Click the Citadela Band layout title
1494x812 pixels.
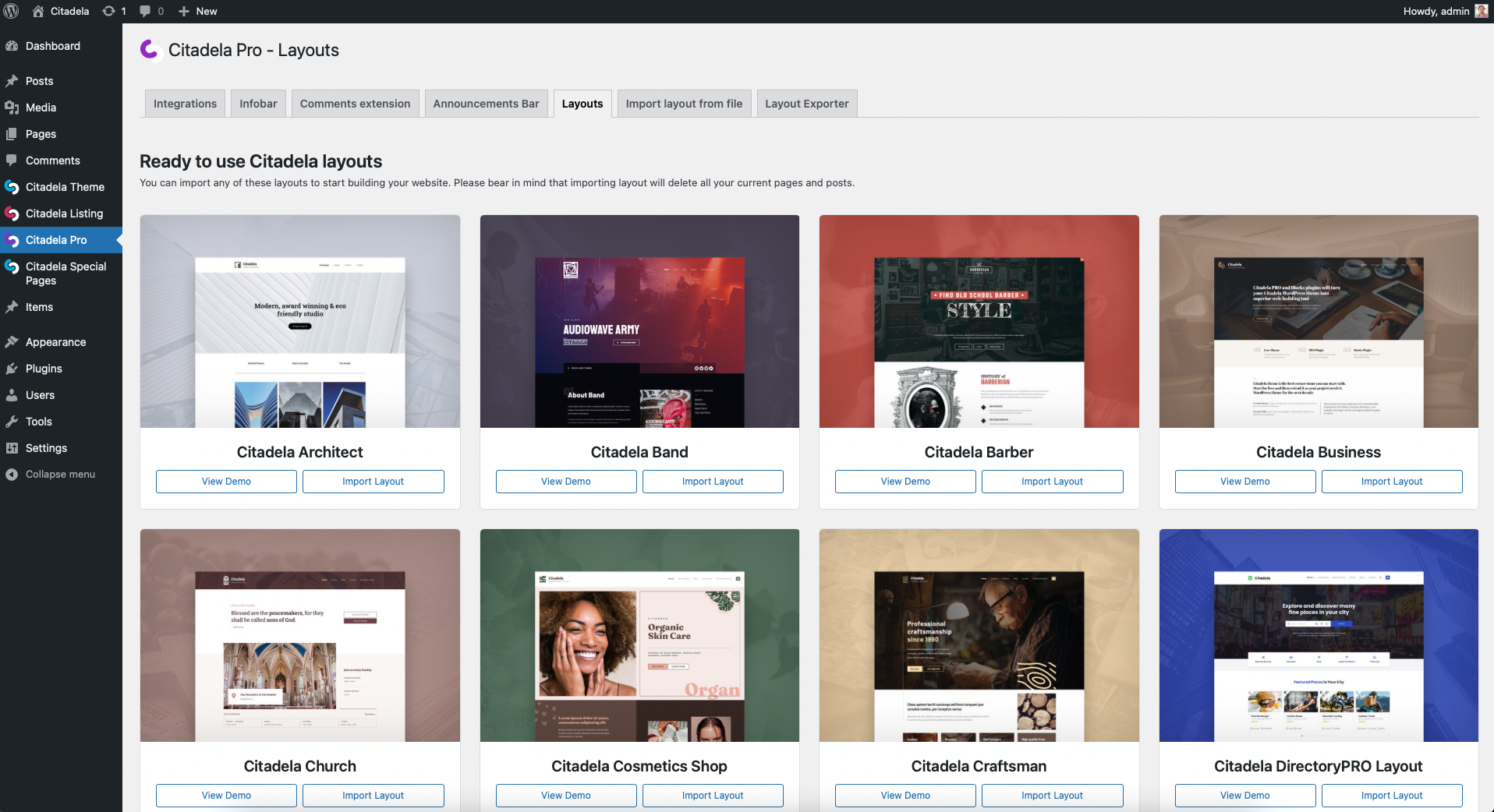pos(639,452)
